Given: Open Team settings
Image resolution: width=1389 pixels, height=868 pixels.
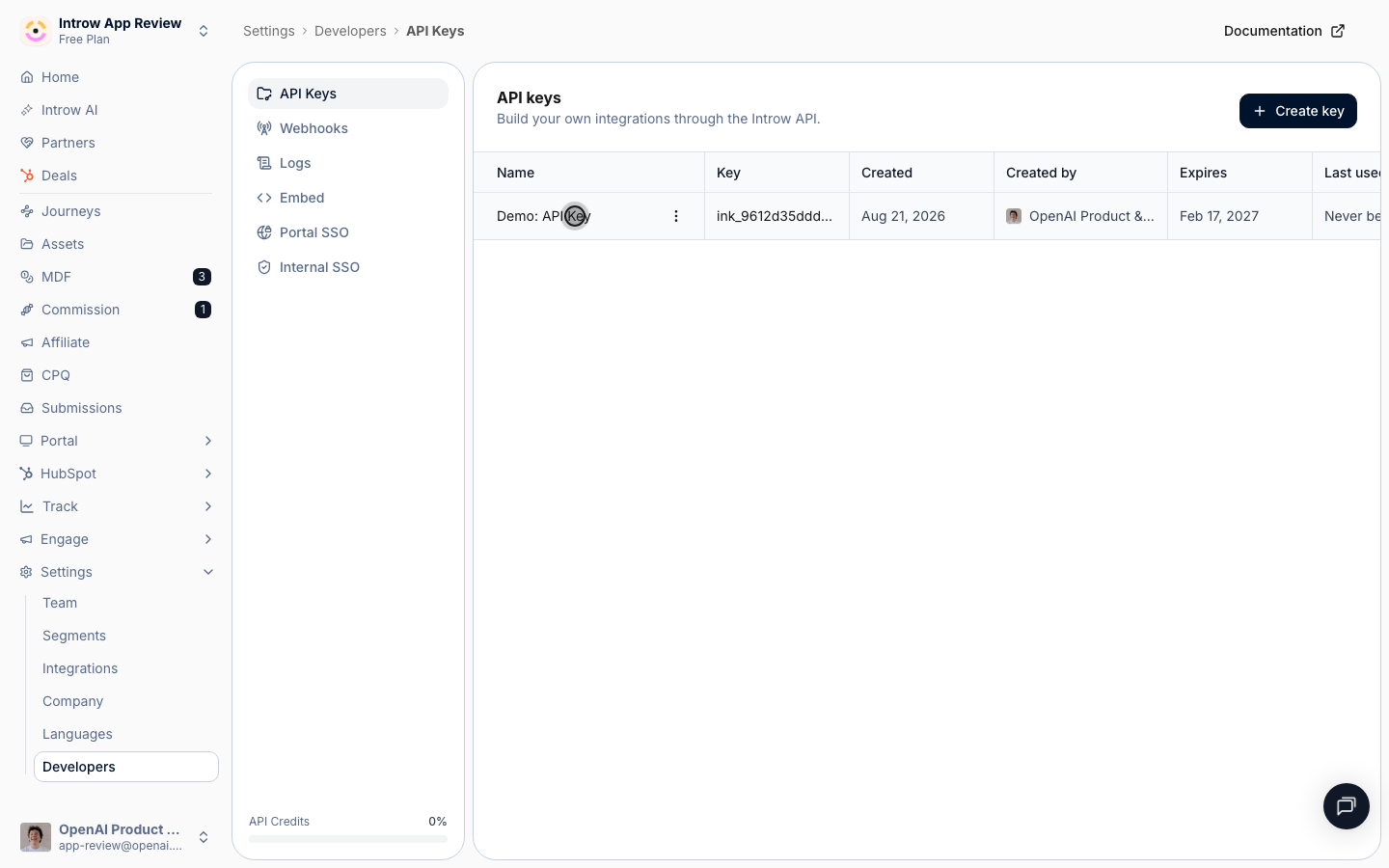Looking at the screenshot, I should point(126,603).
